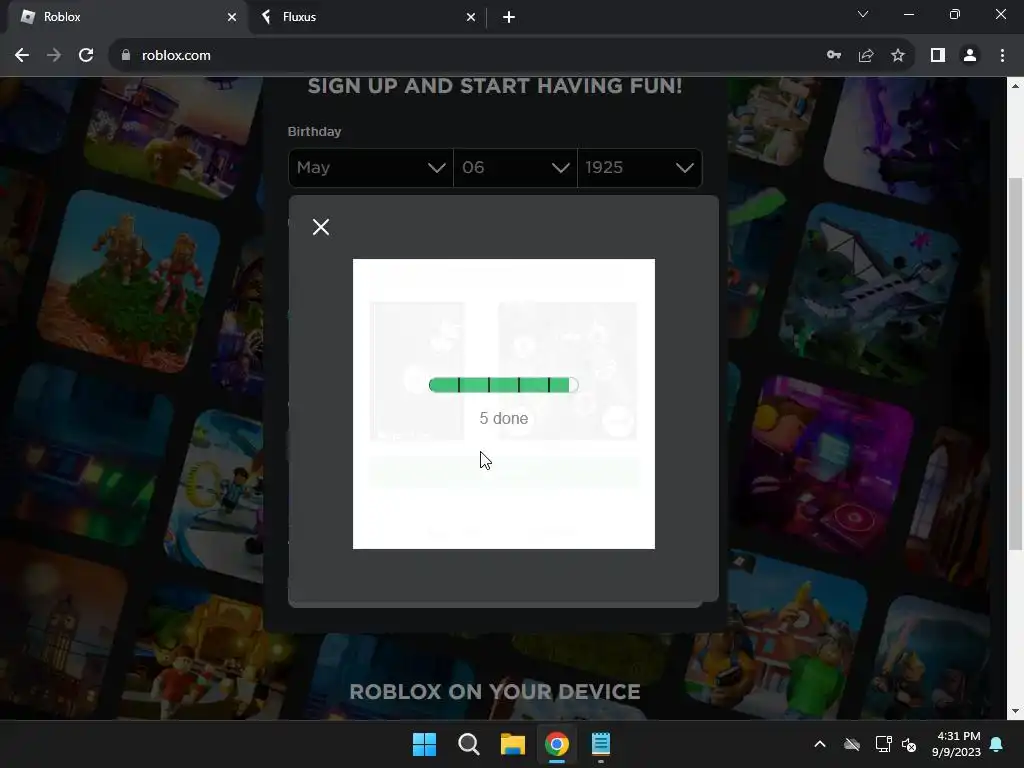1024x768 pixels.
Task: Open the Chrome three-dot menu
Action: click(1002, 56)
